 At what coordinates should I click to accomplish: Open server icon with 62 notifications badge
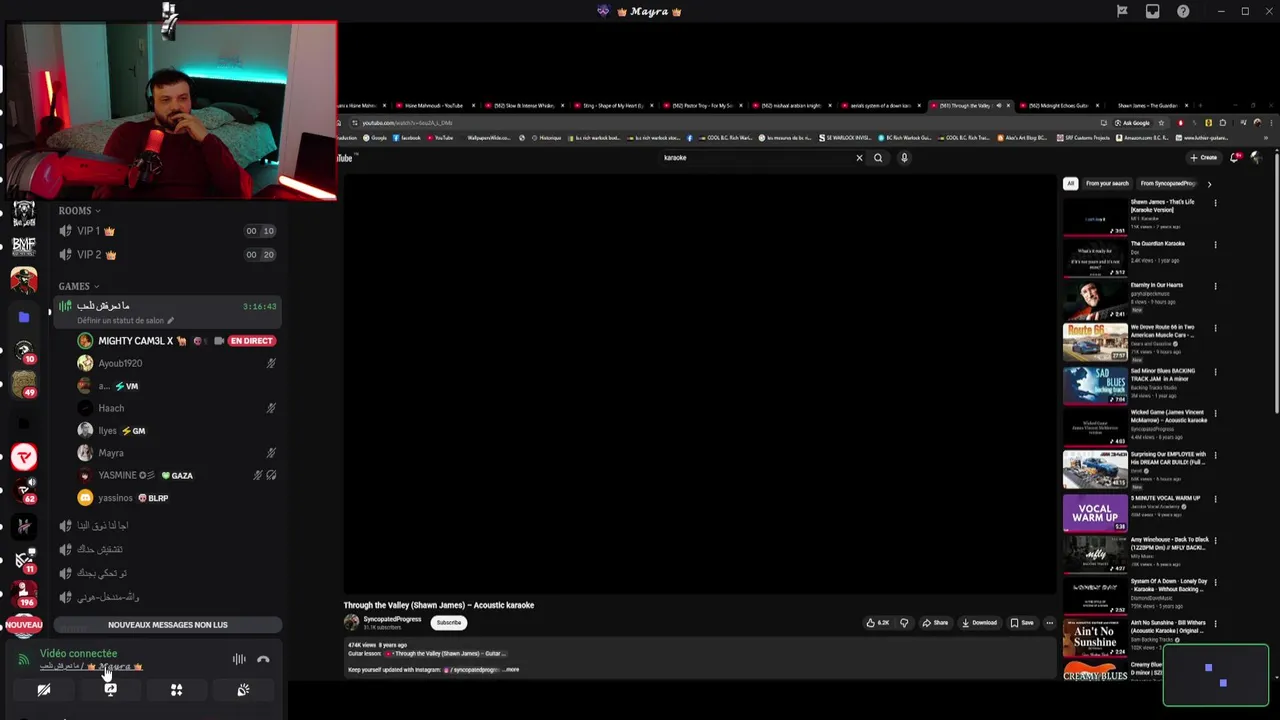[24, 490]
